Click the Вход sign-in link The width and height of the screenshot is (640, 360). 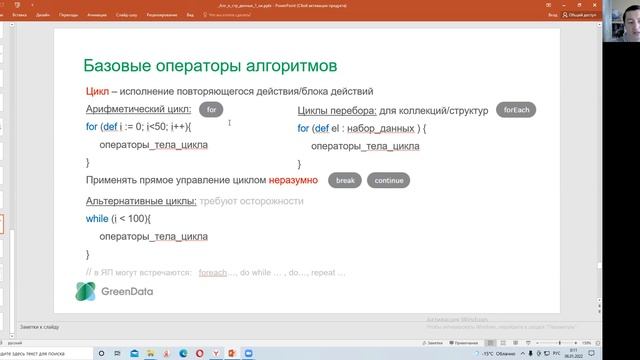coord(553,15)
